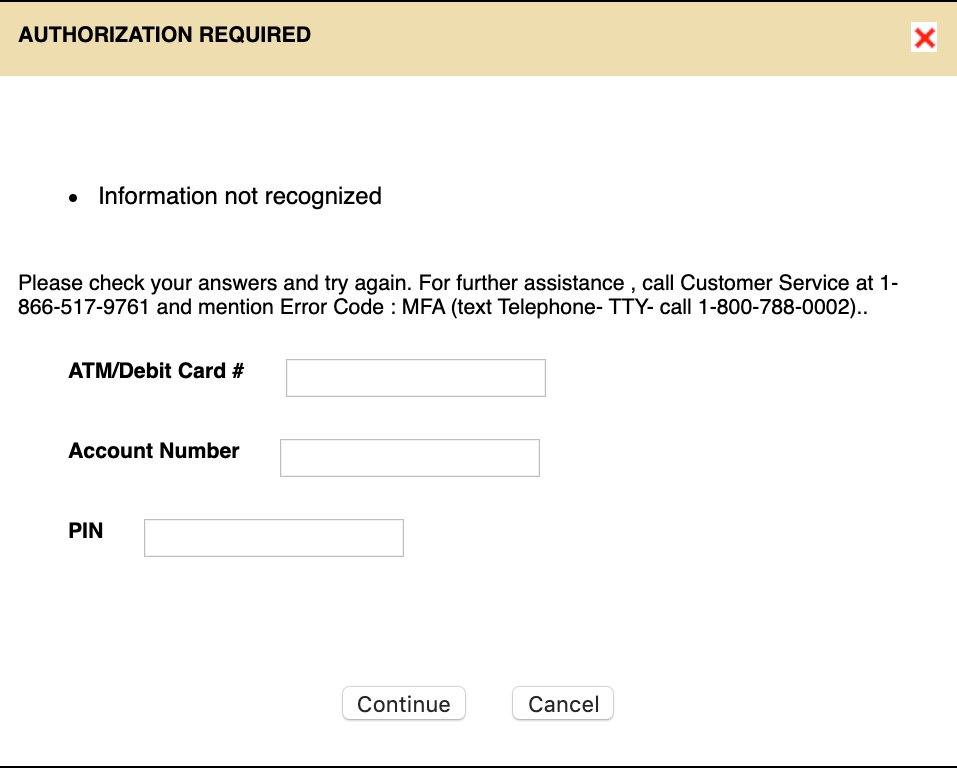The image size is (957, 768).
Task: Click the 'PIN' field label
Action: (x=85, y=531)
